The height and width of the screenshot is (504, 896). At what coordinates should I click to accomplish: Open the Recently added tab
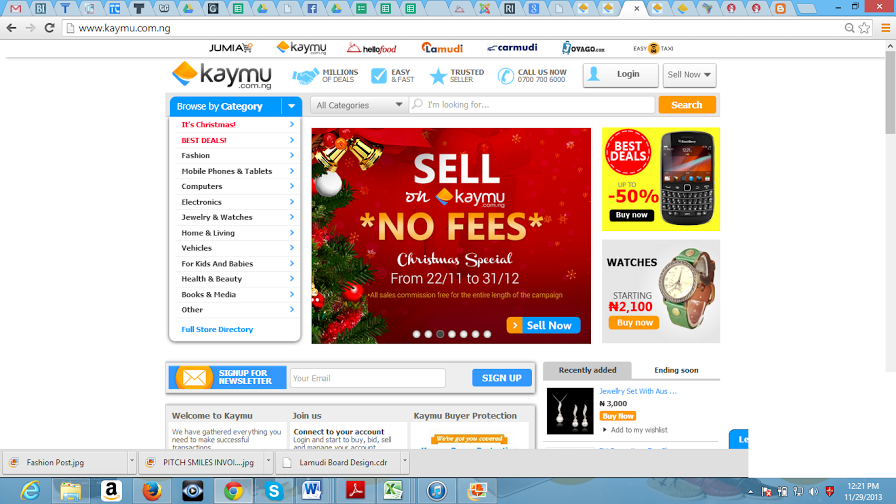(x=587, y=370)
